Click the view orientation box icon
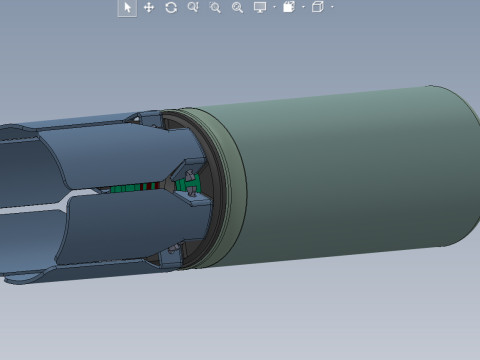 pos(289,7)
